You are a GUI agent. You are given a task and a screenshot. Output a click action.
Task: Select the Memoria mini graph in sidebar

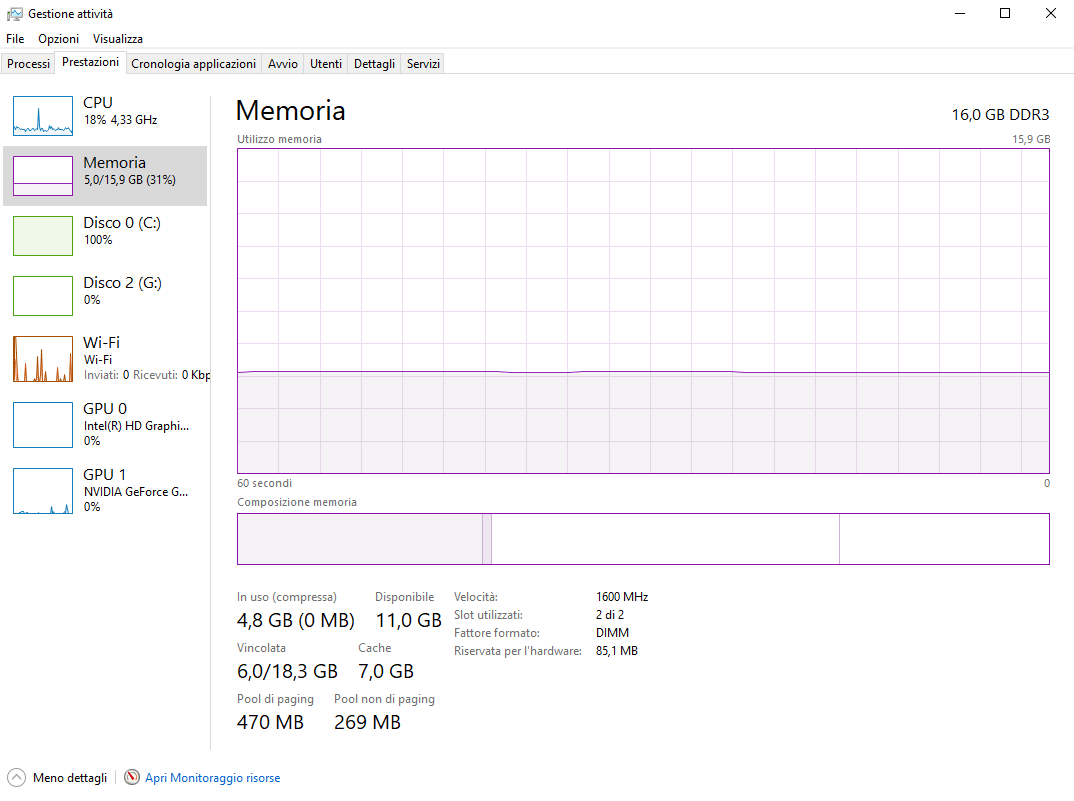[43, 176]
